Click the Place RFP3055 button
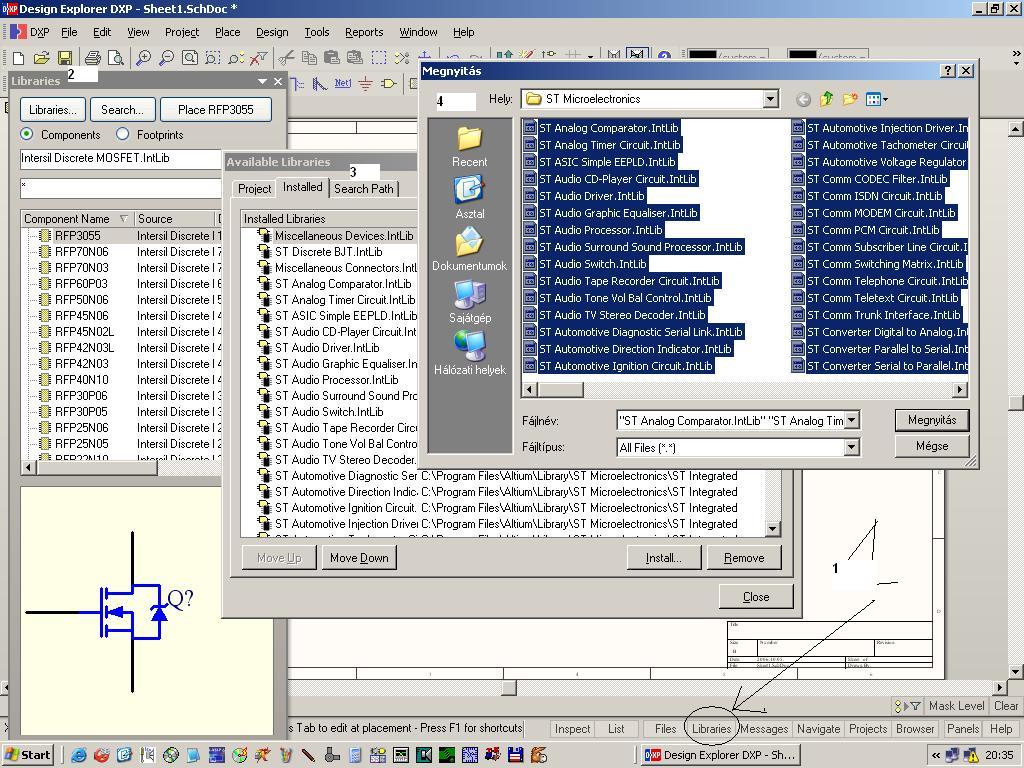This screenshot has height=768, width=1024. 216,110
